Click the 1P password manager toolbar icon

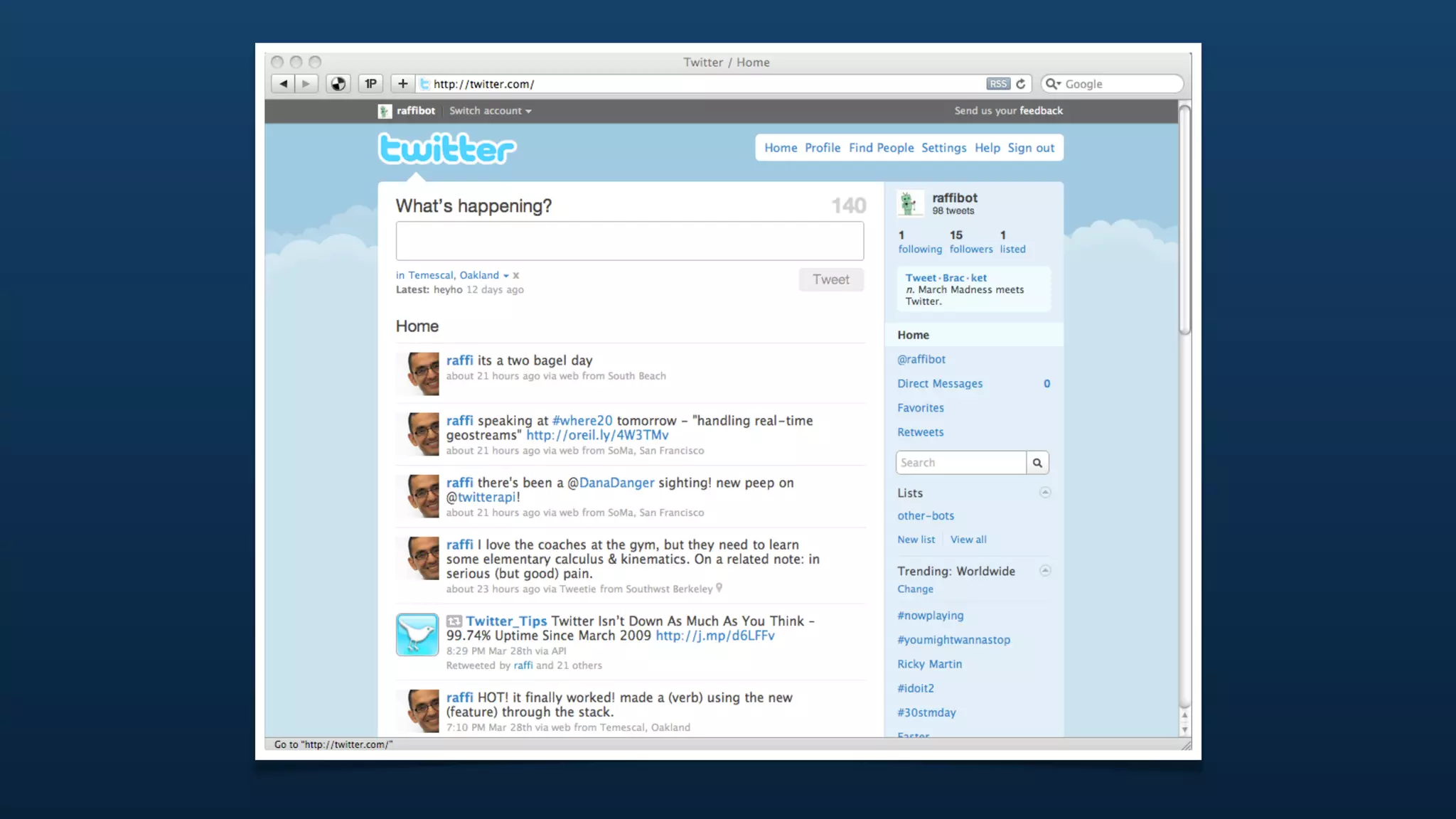(x=370, y=84)
